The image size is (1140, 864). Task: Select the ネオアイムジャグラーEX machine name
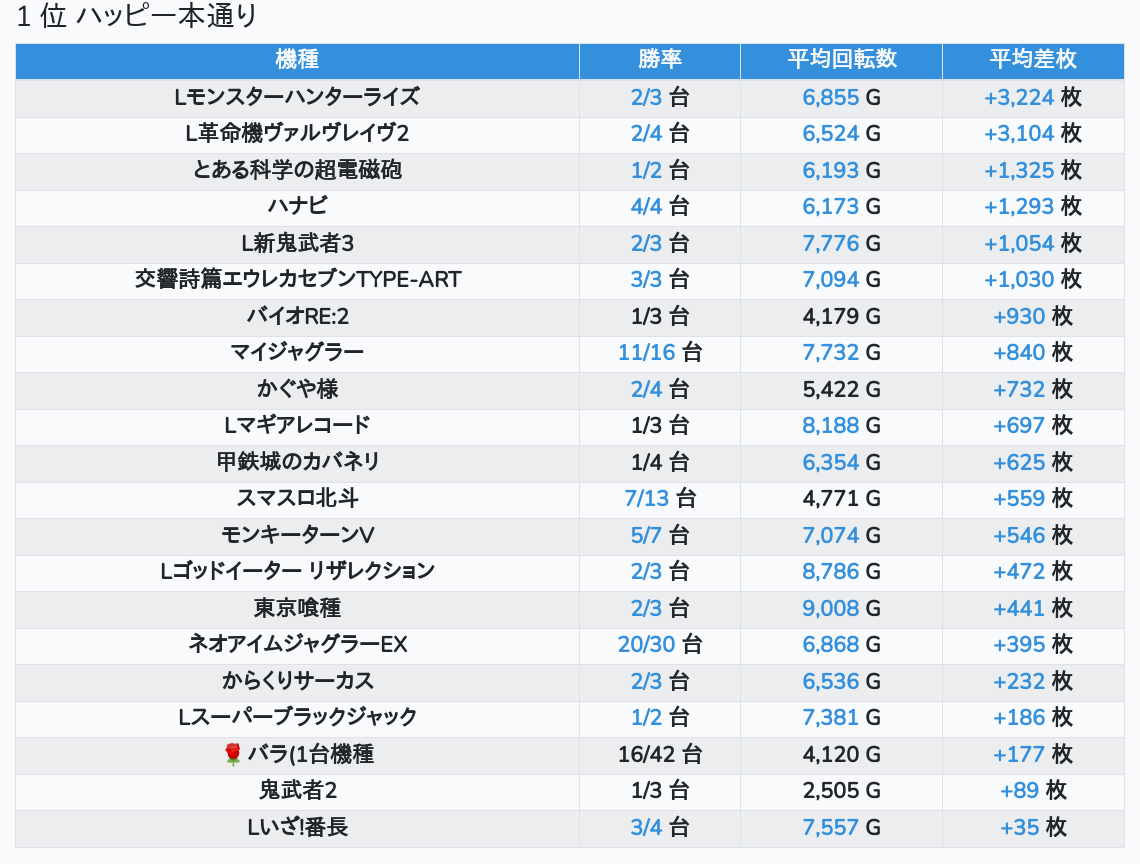tap(297, 644)
